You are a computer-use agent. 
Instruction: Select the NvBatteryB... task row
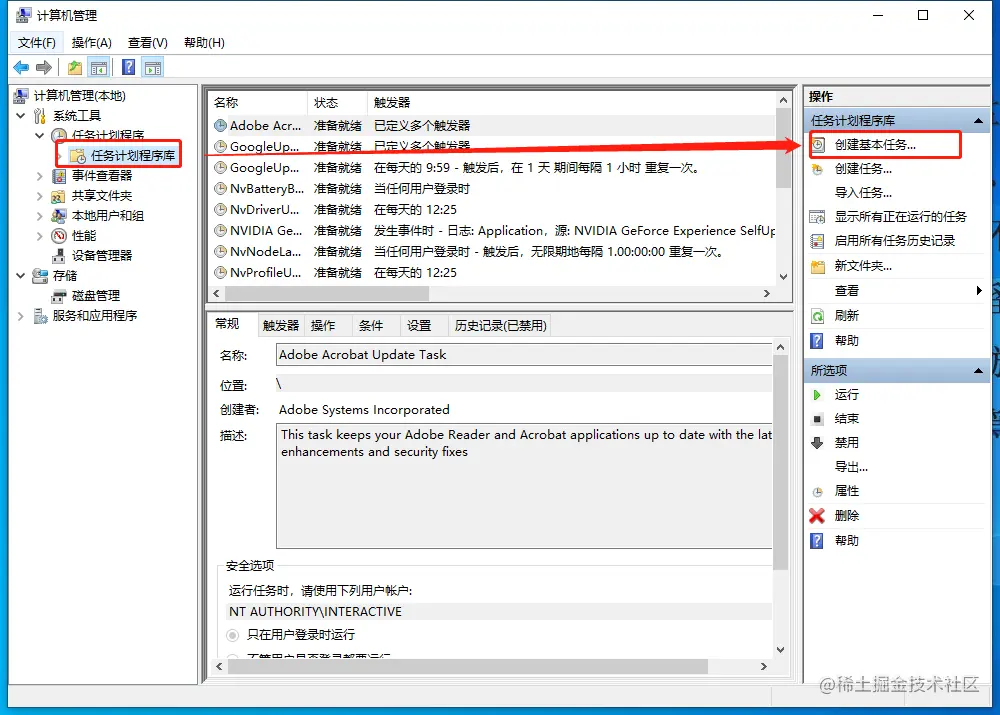(x=491, y=189)
